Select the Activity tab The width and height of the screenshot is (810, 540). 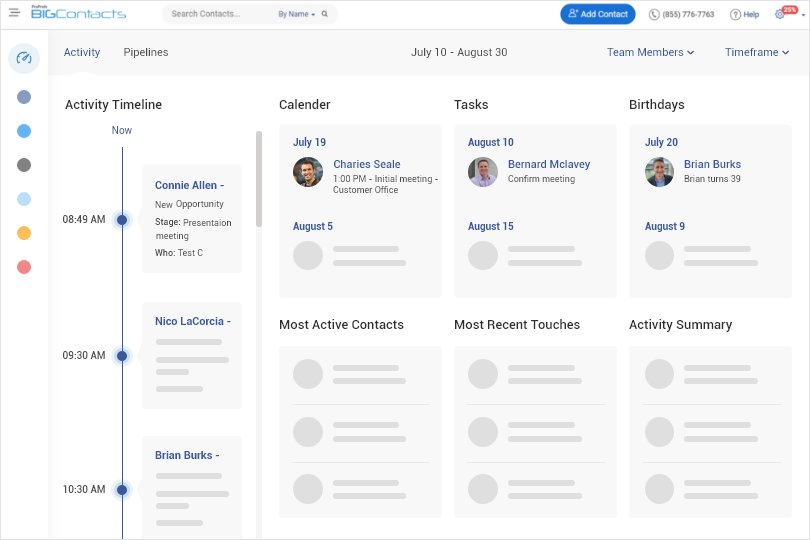pos(82,52)
